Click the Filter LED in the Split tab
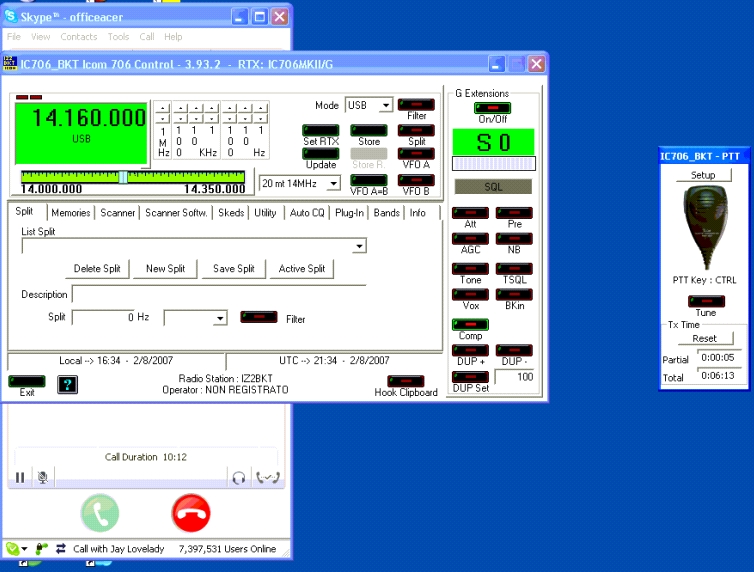The width and height of the screenshot is (754, 572). 259,317
